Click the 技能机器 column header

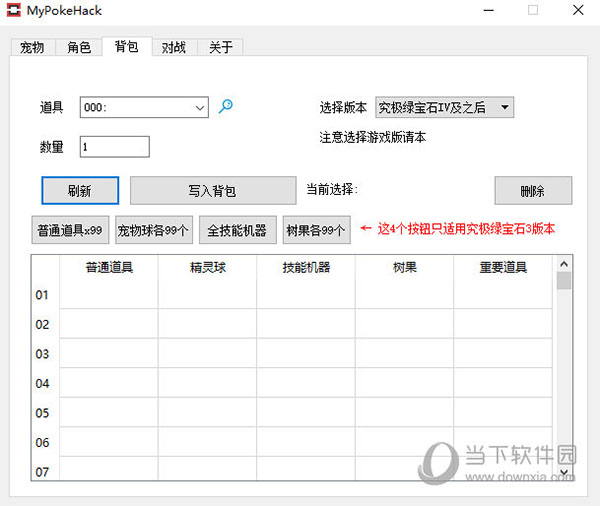pos(306,267)
